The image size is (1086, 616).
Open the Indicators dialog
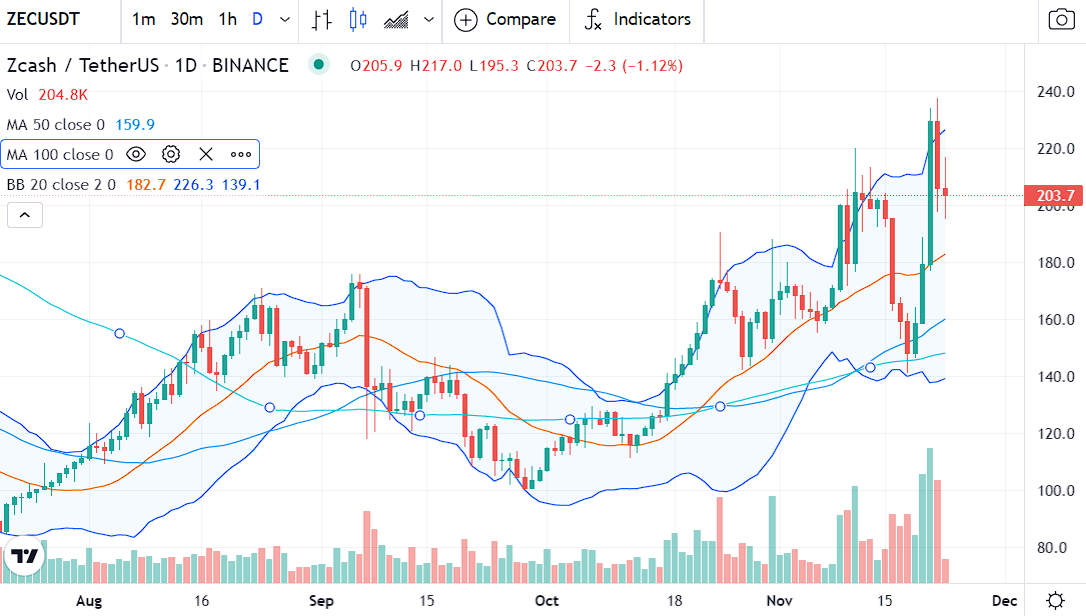pos(637,20)
